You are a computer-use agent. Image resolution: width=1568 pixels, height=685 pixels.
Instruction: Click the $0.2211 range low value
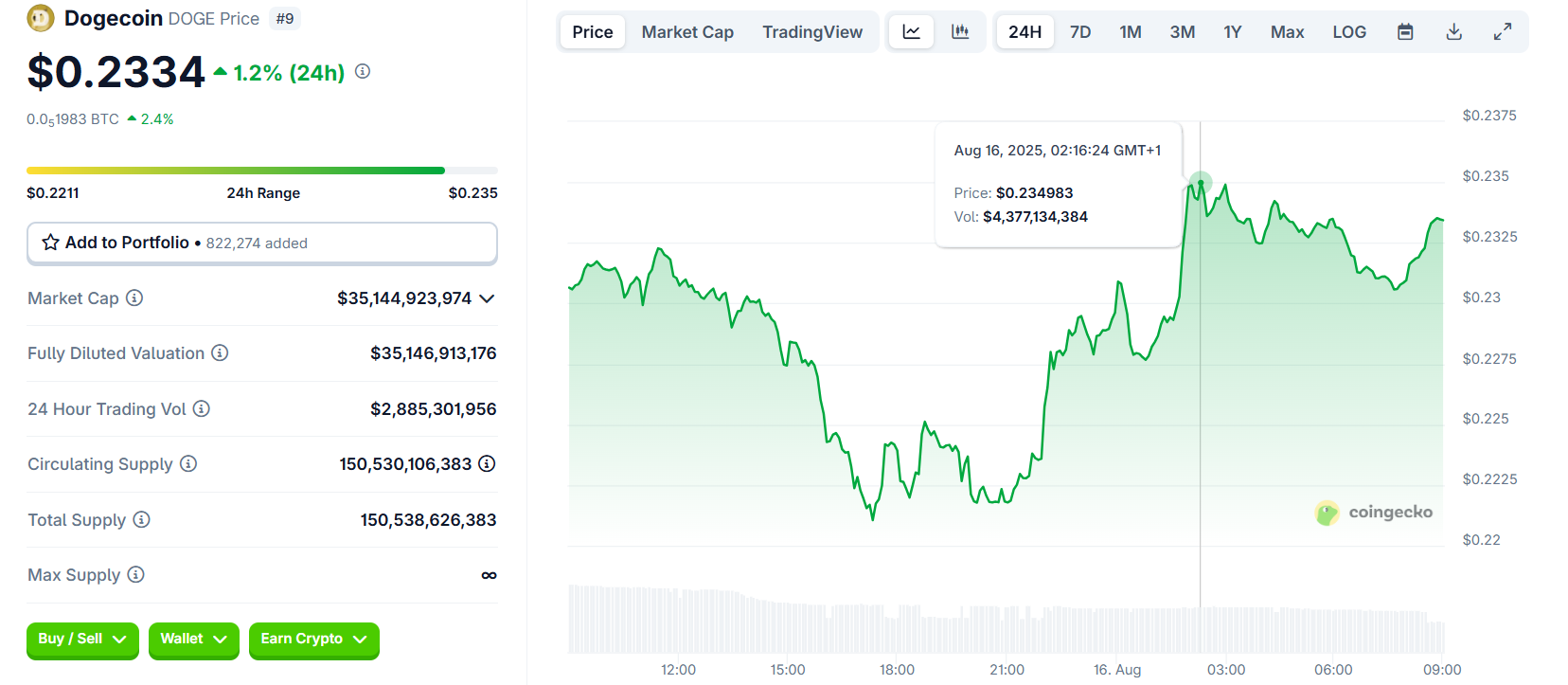[53, 193]
